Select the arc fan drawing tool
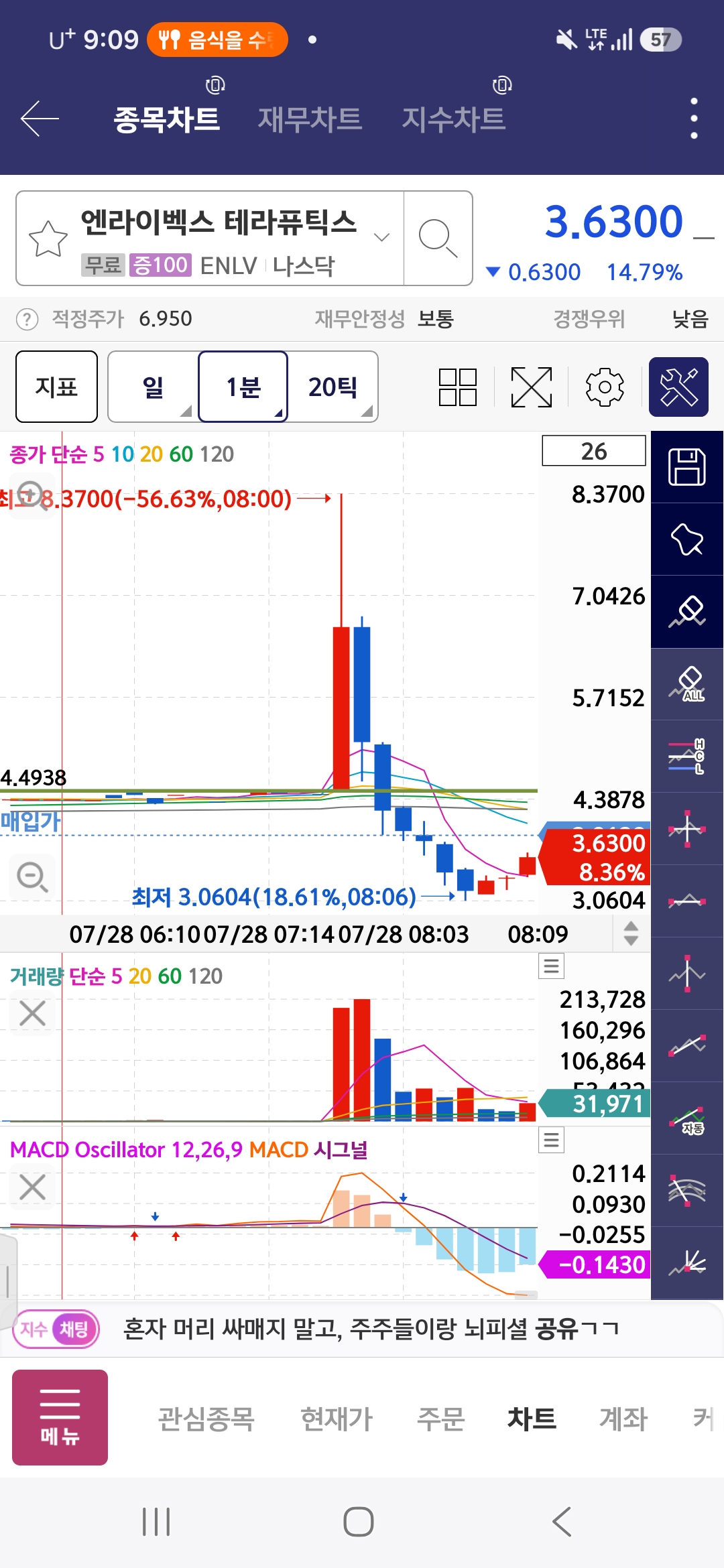Viewport: 724px width, 1568px height. click(x=687, y=1191)
